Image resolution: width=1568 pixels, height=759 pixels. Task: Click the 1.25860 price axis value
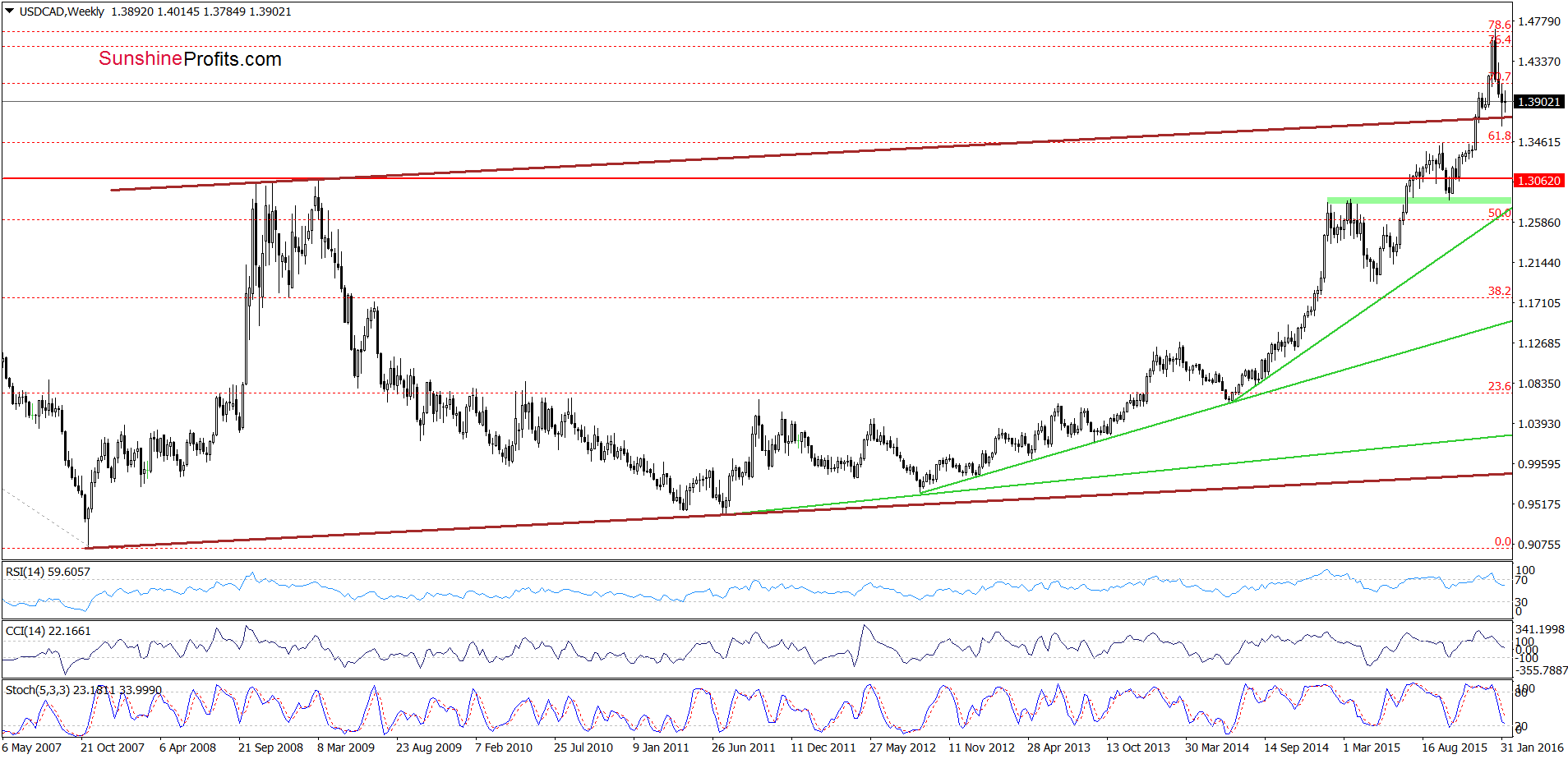pyautogui.click(x=1538, y=223)
